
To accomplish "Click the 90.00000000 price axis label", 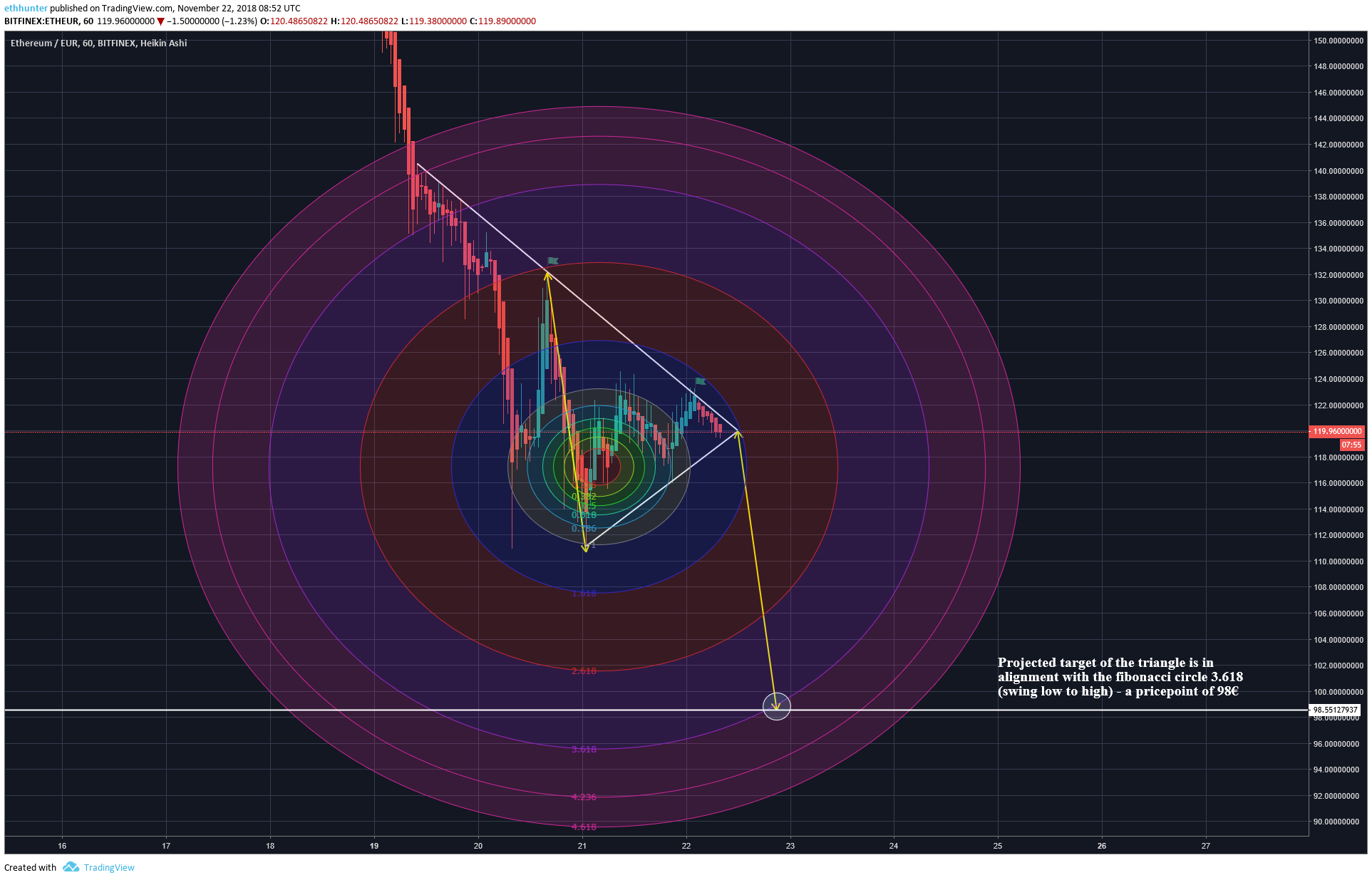I will click(1338, 822).
